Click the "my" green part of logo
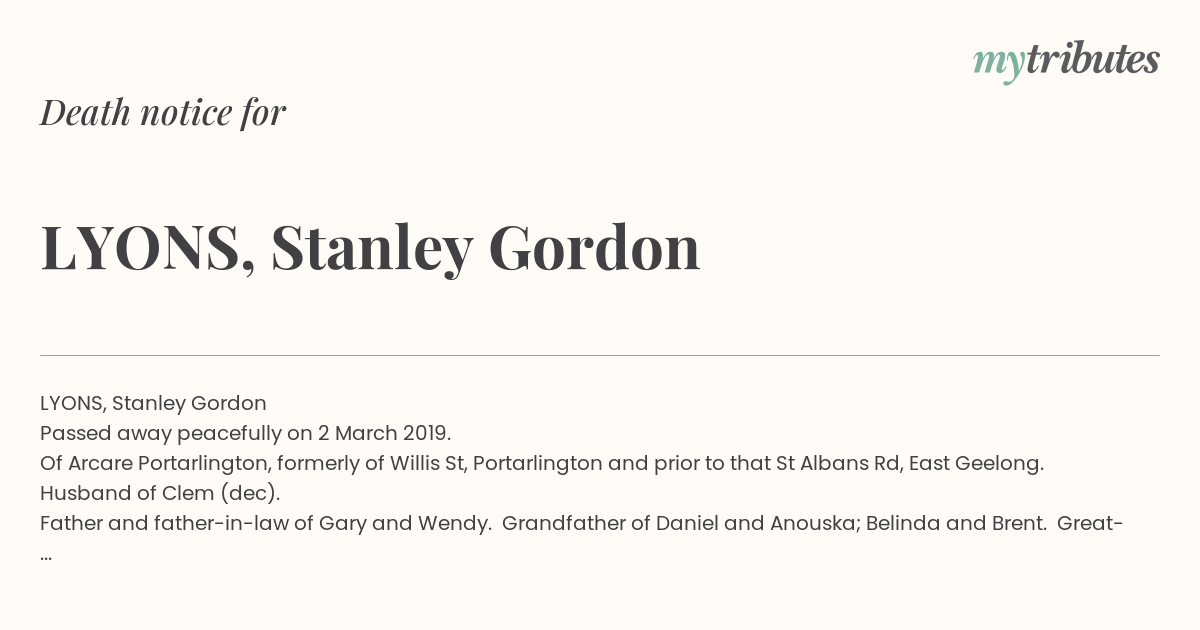The height and width of the screenshot is (630, 1200). click(998, 63)
